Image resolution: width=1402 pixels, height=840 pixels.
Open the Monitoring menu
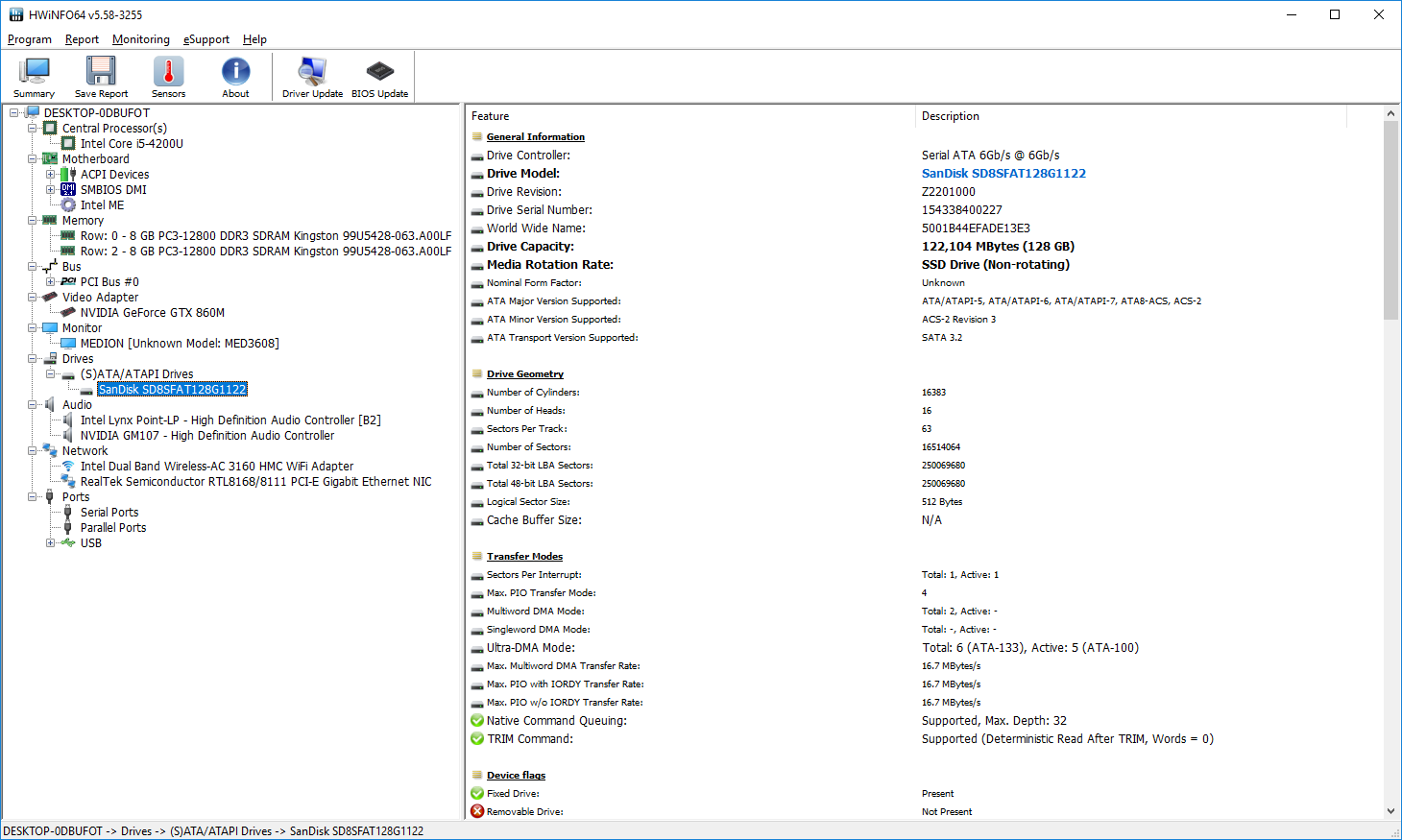(x=141, y=39)
